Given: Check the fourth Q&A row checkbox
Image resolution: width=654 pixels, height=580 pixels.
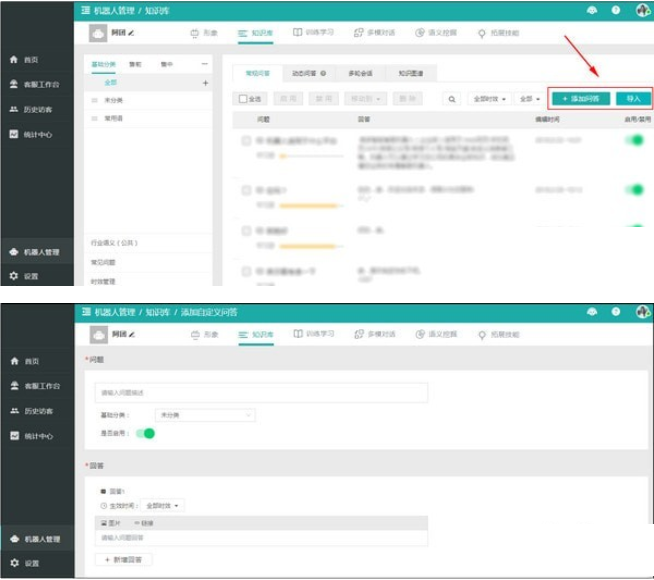Looking at the screenshot, I should pos(246,271).
